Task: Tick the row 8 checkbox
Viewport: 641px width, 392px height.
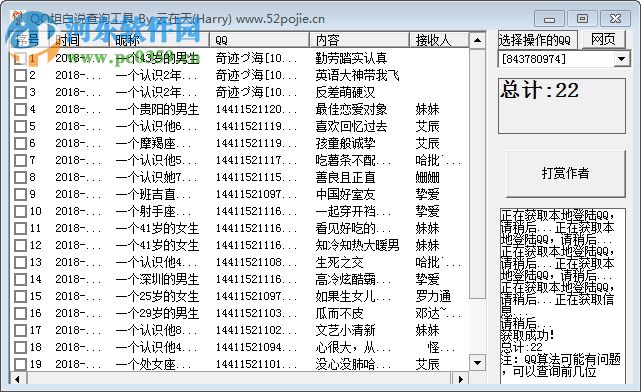Action: 20,177
